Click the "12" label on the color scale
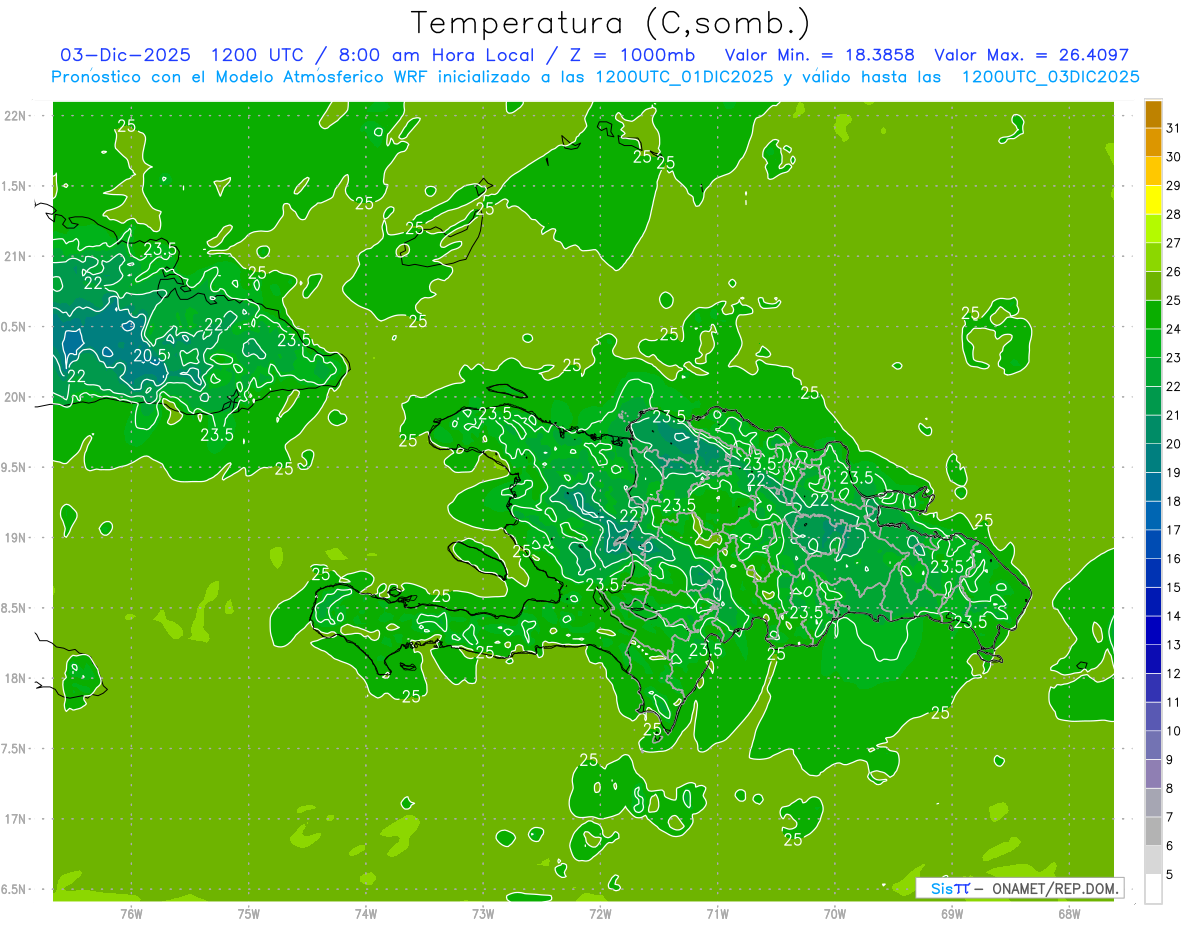 click(1173, 673)
